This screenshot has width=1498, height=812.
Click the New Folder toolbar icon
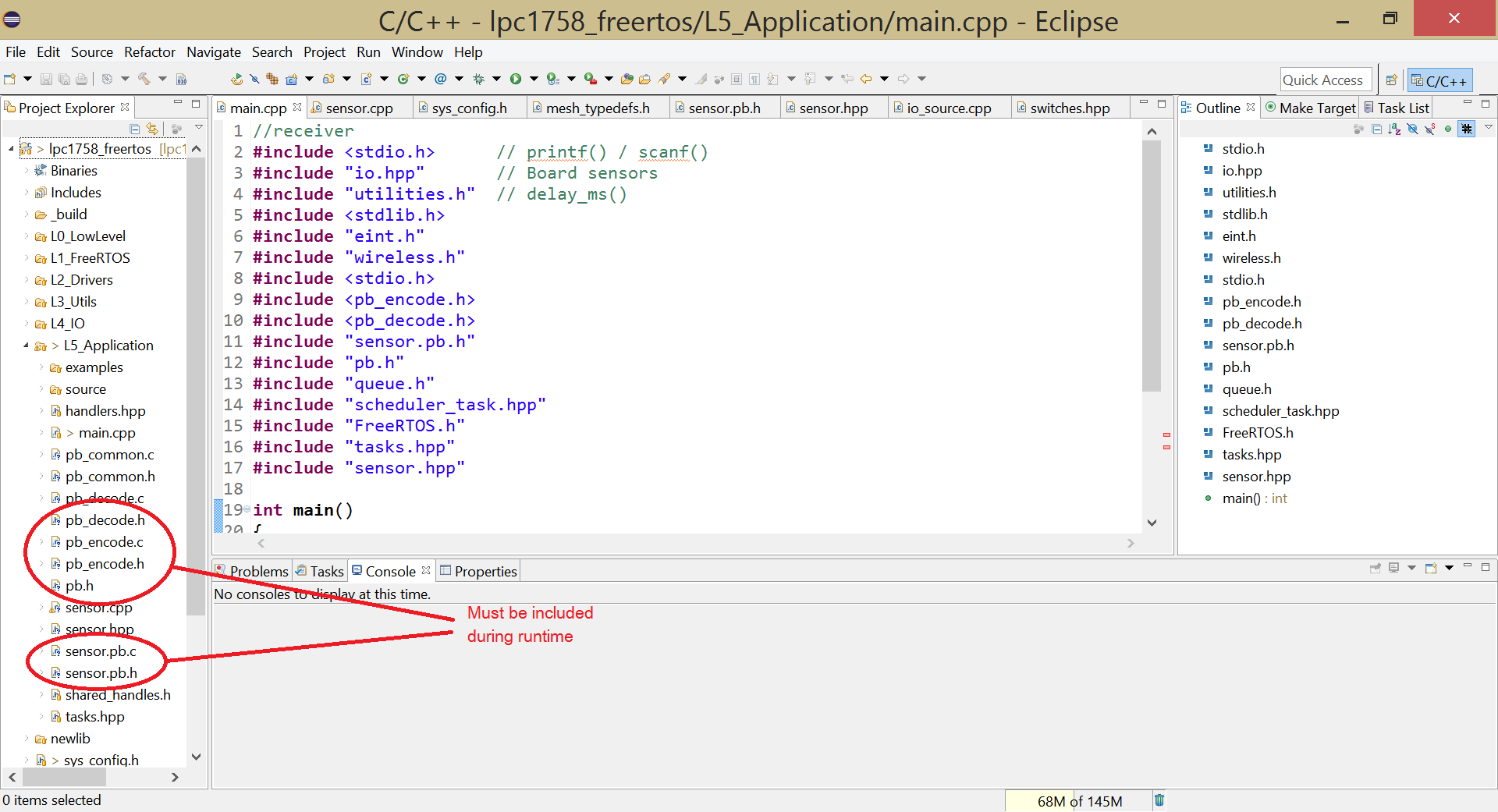[328, 79]
